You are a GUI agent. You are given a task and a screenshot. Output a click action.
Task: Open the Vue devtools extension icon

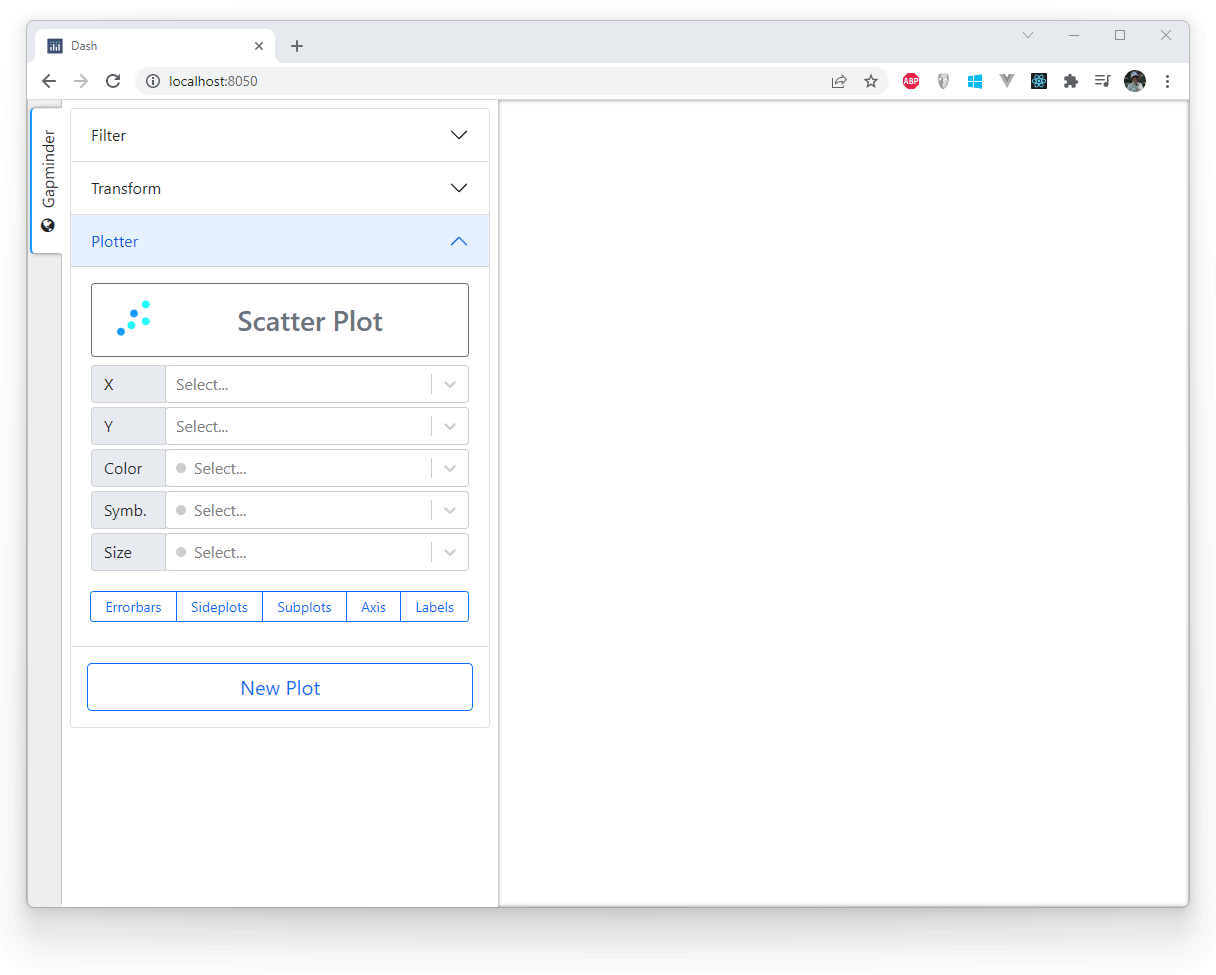pos(1007,81)
